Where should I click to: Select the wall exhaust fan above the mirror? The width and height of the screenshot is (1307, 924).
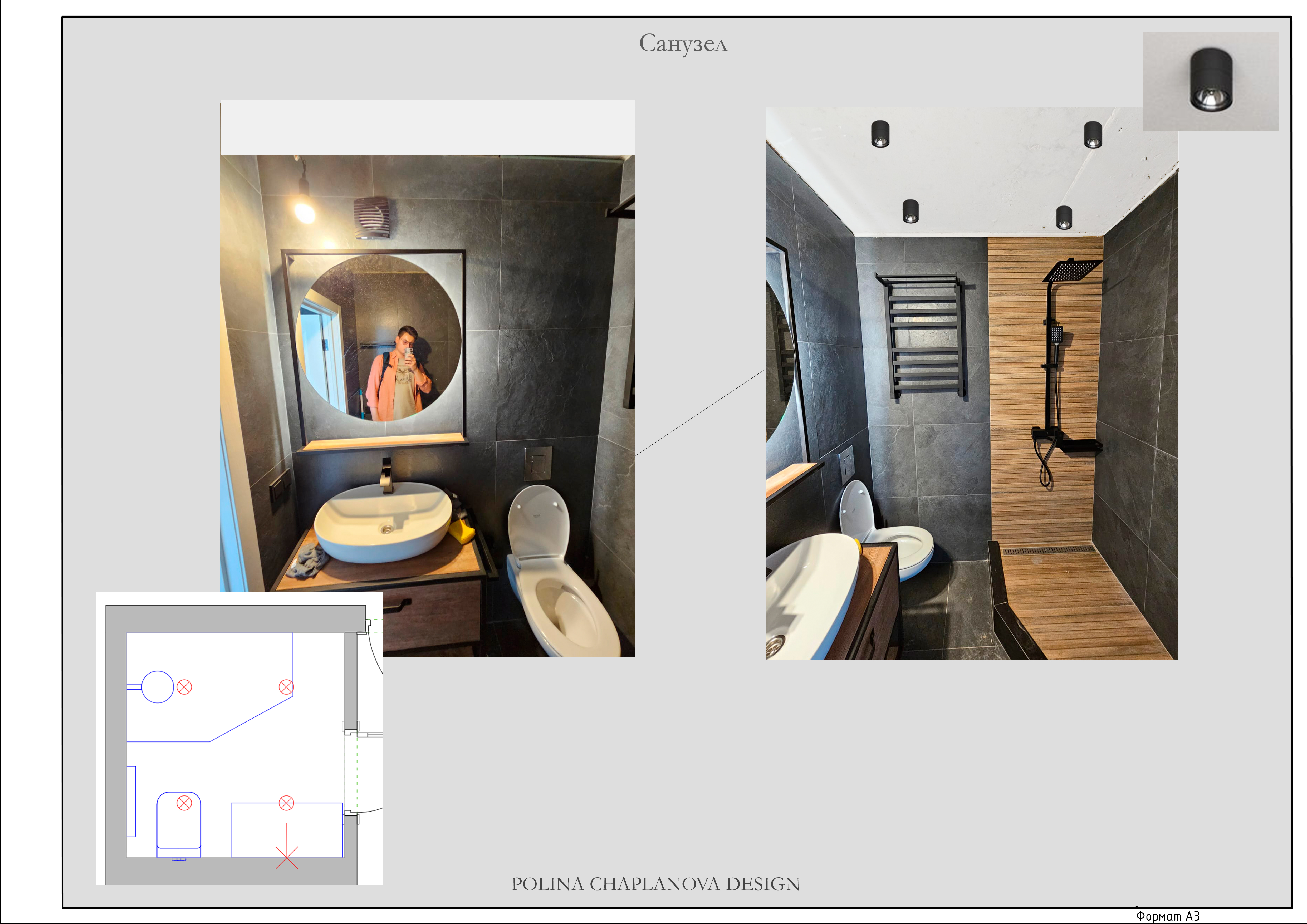[x=372, y=218]
